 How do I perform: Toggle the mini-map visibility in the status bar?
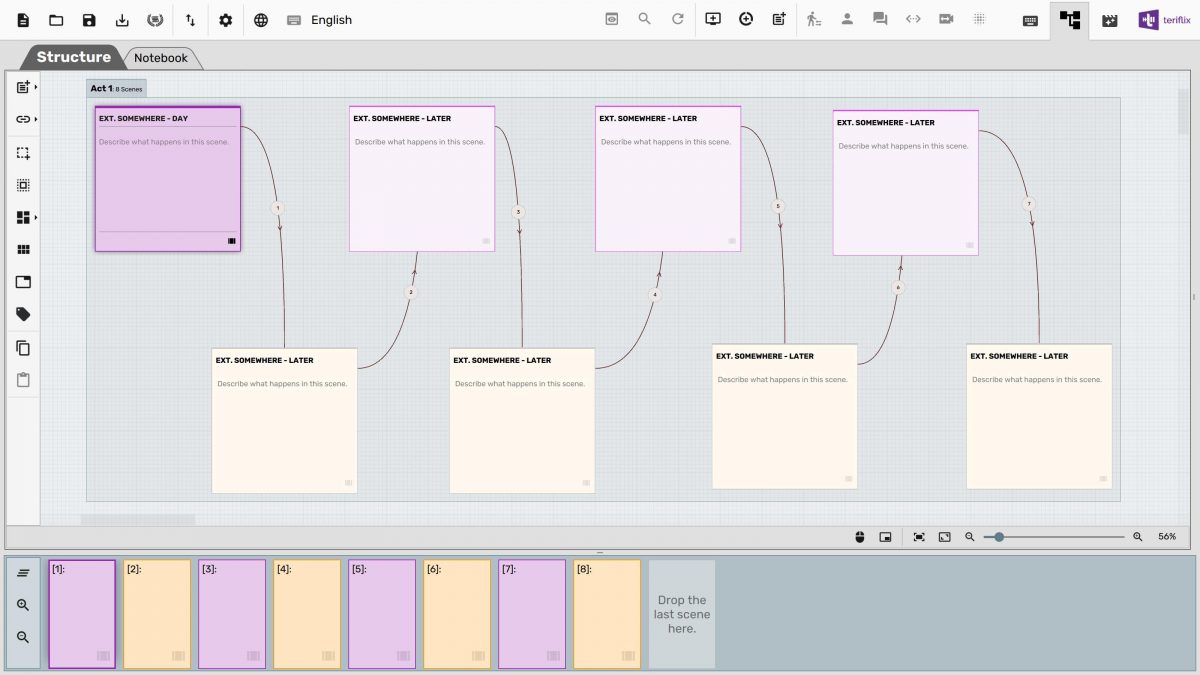pyautogui.click(x=884, y=536)
